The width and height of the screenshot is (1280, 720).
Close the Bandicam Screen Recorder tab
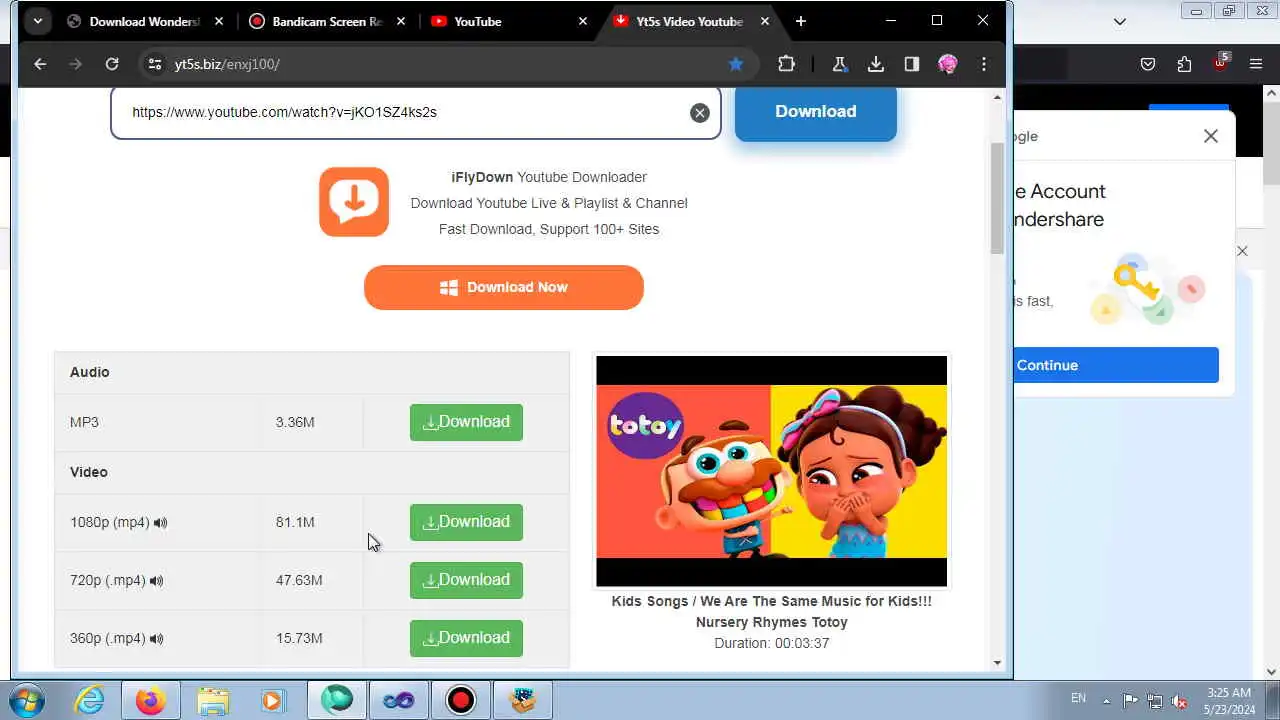(x=401, y=21)
